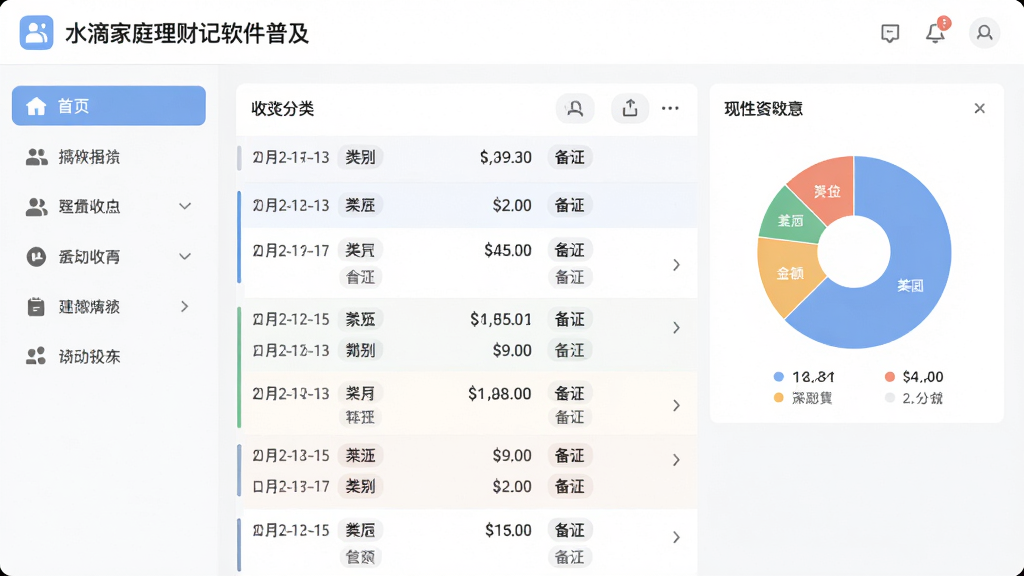The image size is (1024, 576).
Task: Click the title "水滴家庭理财记软件普及"
Action: (x=187, y=33)
